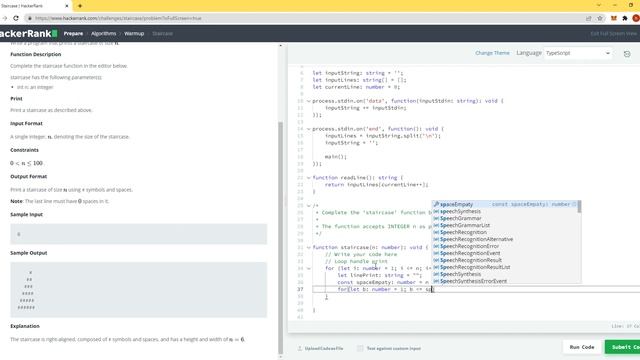Go forward in browser history
The width and height of the screenshot is (640, 360).
tap(4, 18)
